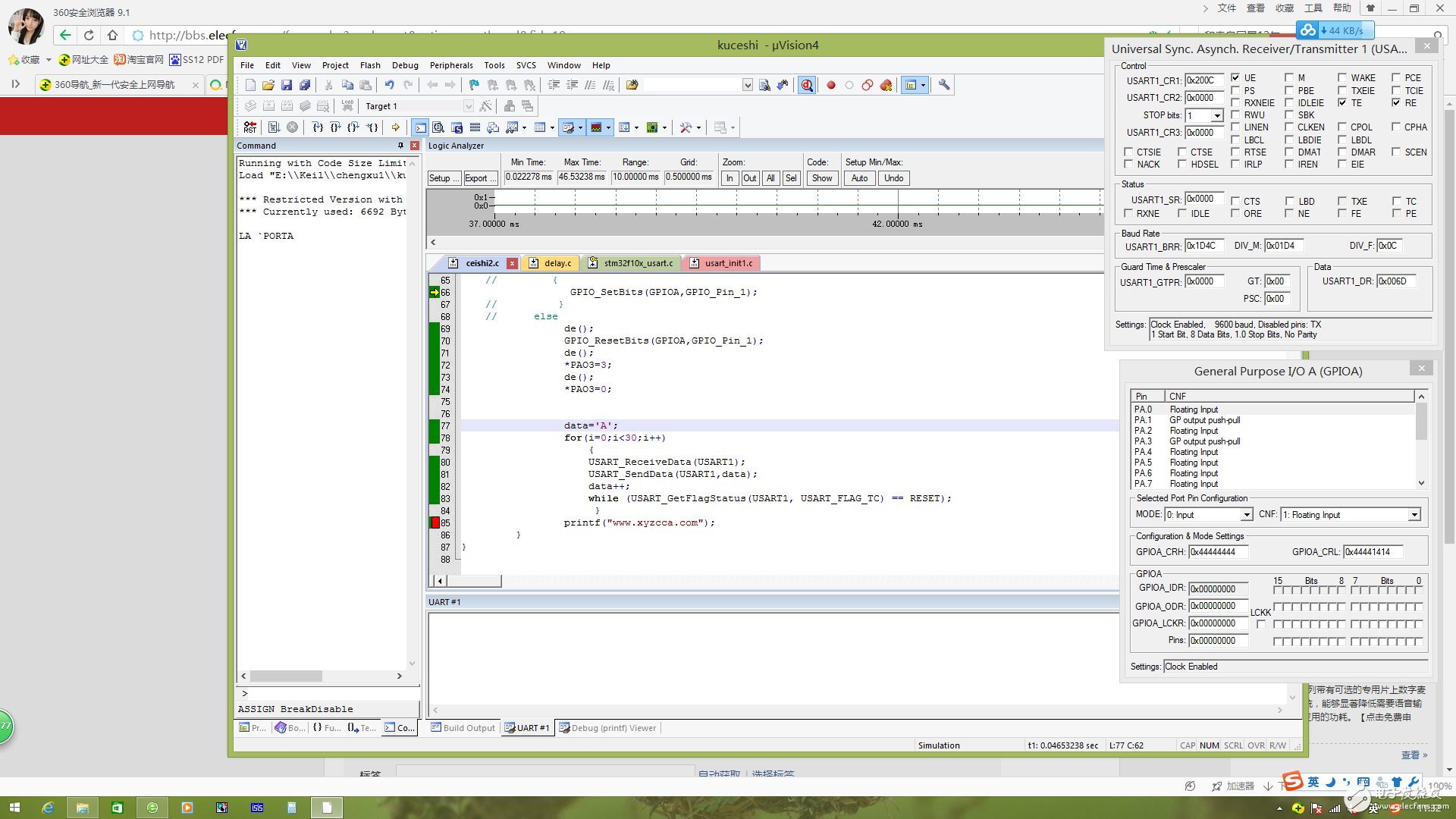Click the Start/Stop Debug Session icon
Image resolution: width=1456 pixels, height=819 pixels.
click(807, 85)
